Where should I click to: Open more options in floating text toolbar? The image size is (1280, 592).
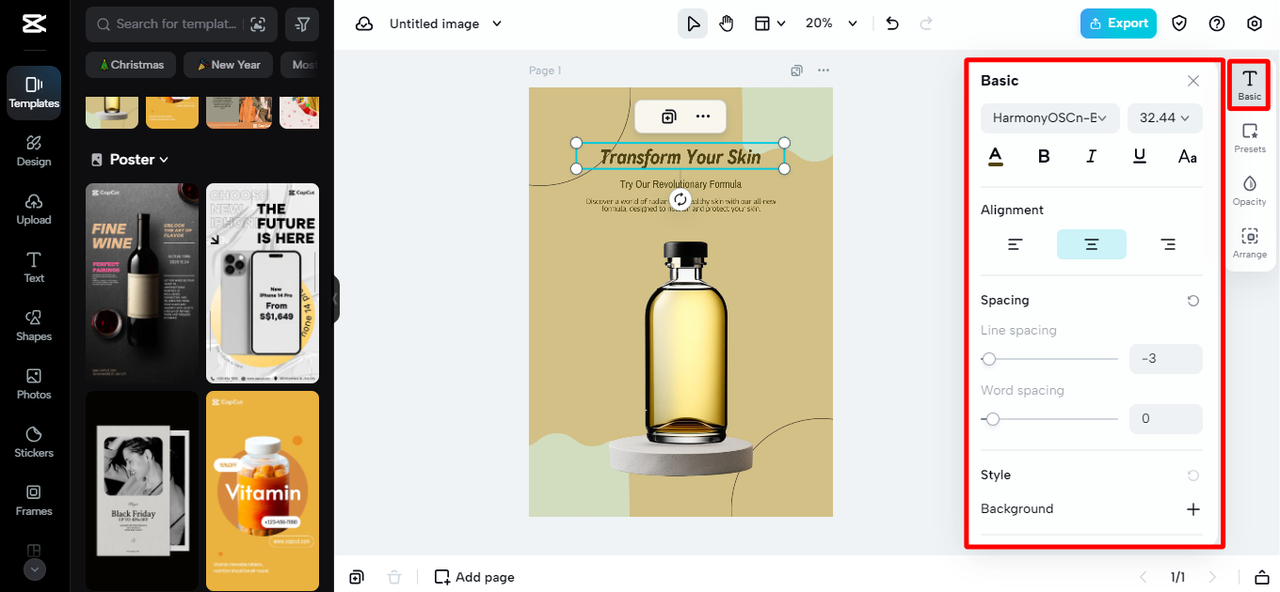click(x=703, y=117)
